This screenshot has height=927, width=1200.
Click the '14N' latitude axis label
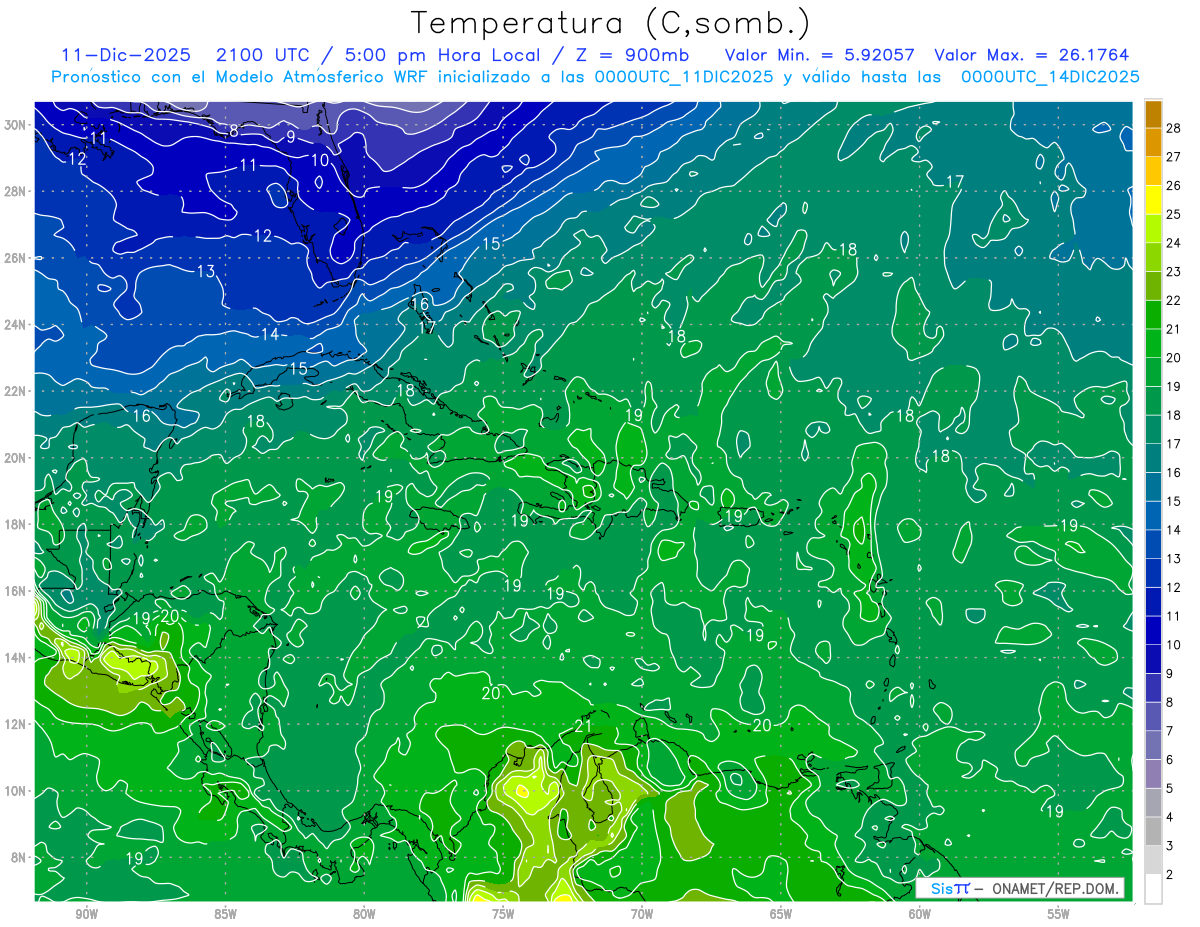pos(17,657)
